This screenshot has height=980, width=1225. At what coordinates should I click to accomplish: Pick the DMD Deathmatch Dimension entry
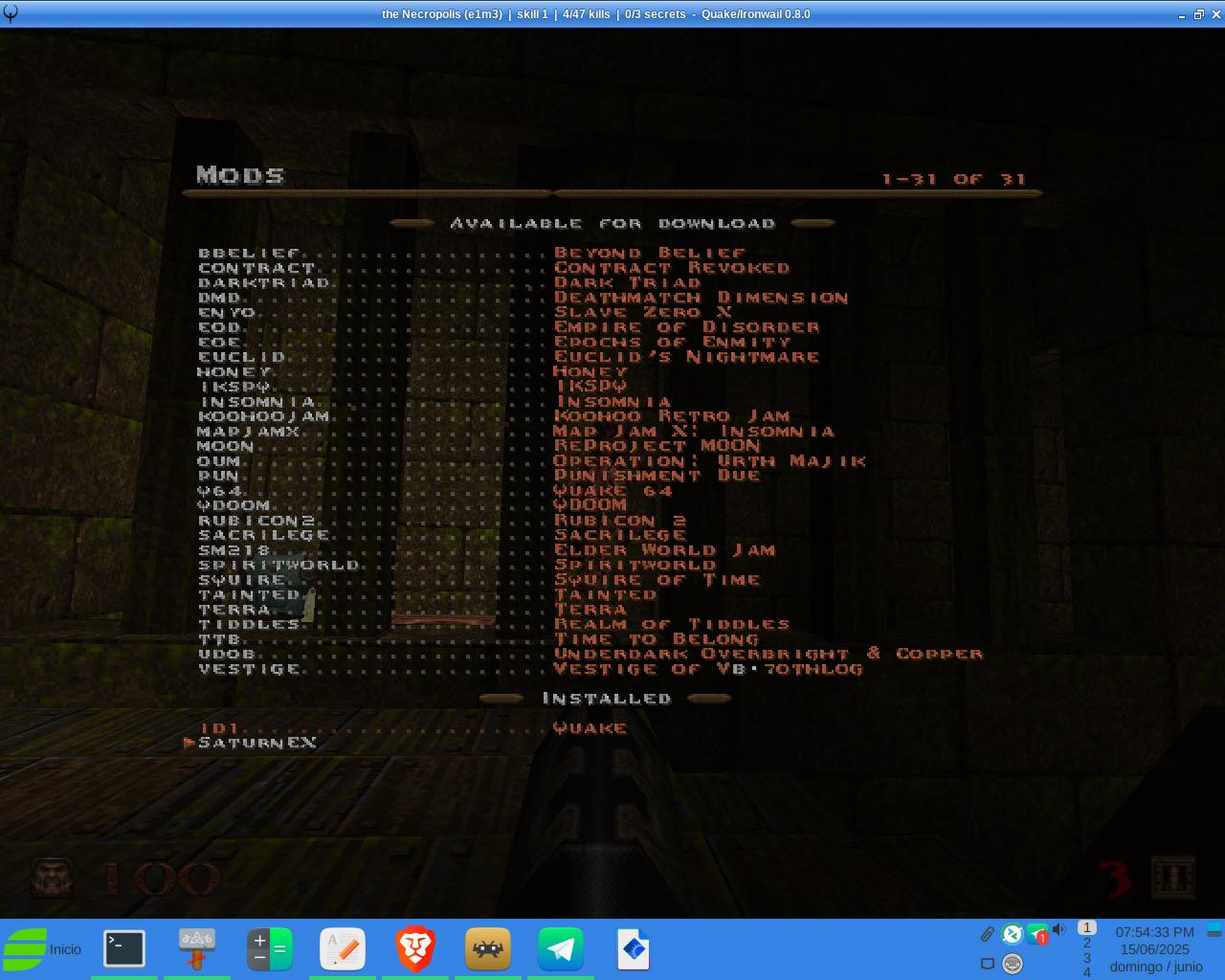click(523, 298)
